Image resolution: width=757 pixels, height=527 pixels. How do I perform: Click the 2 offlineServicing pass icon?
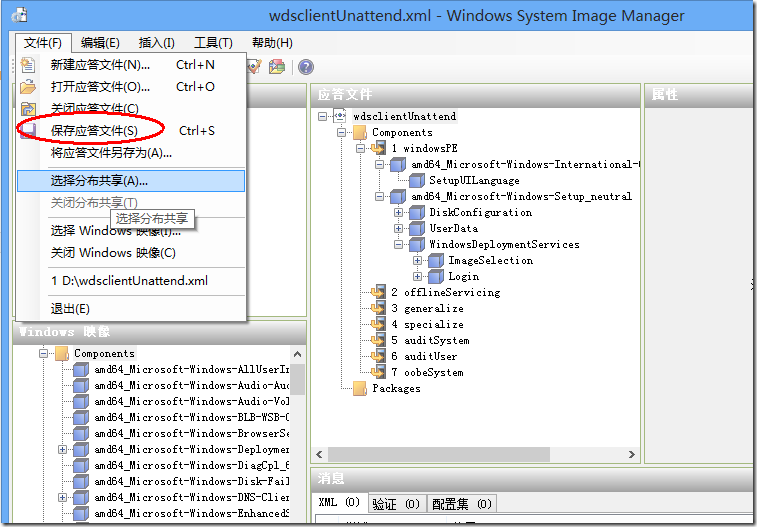click(378, 292)
